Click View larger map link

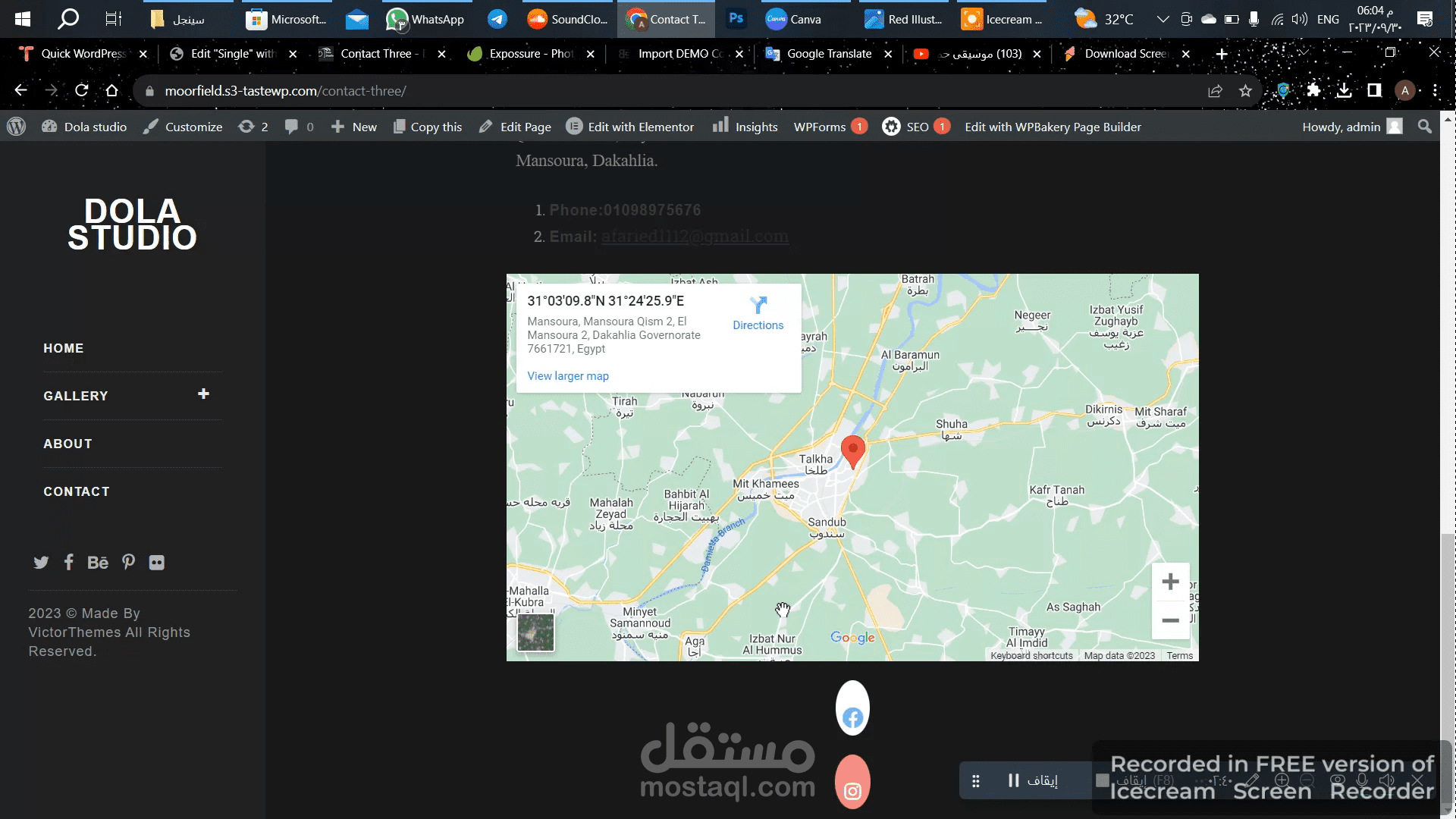click(x=568, y=376)
